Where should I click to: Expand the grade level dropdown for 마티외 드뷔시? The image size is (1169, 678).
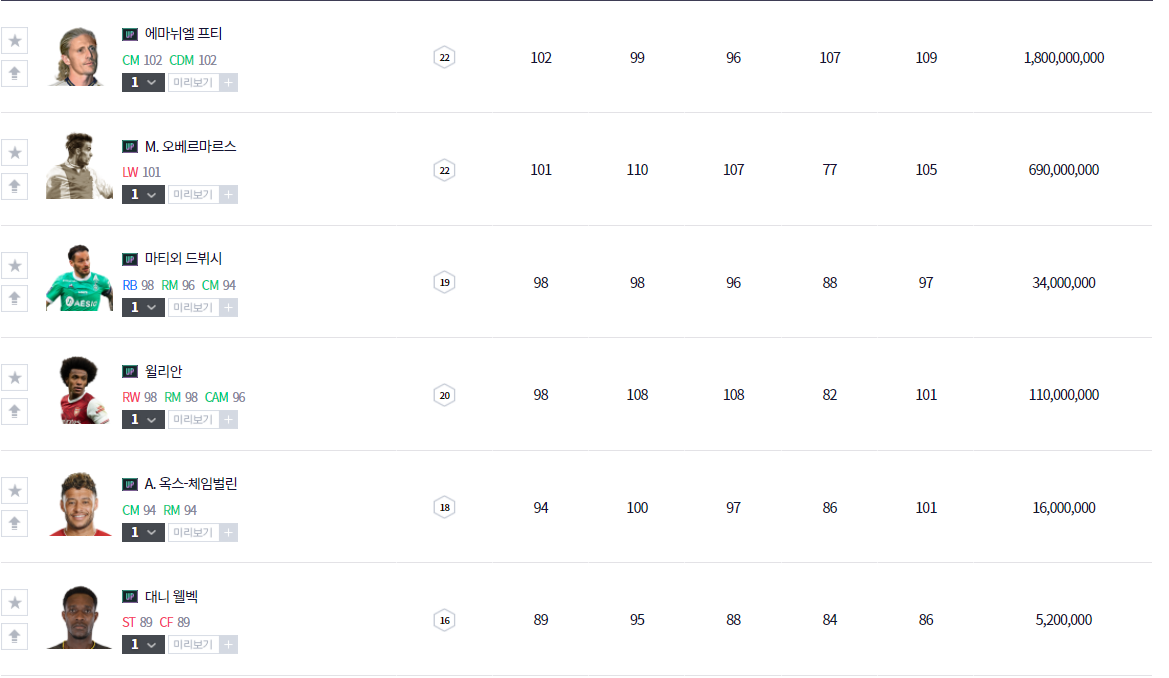point(143,307)
